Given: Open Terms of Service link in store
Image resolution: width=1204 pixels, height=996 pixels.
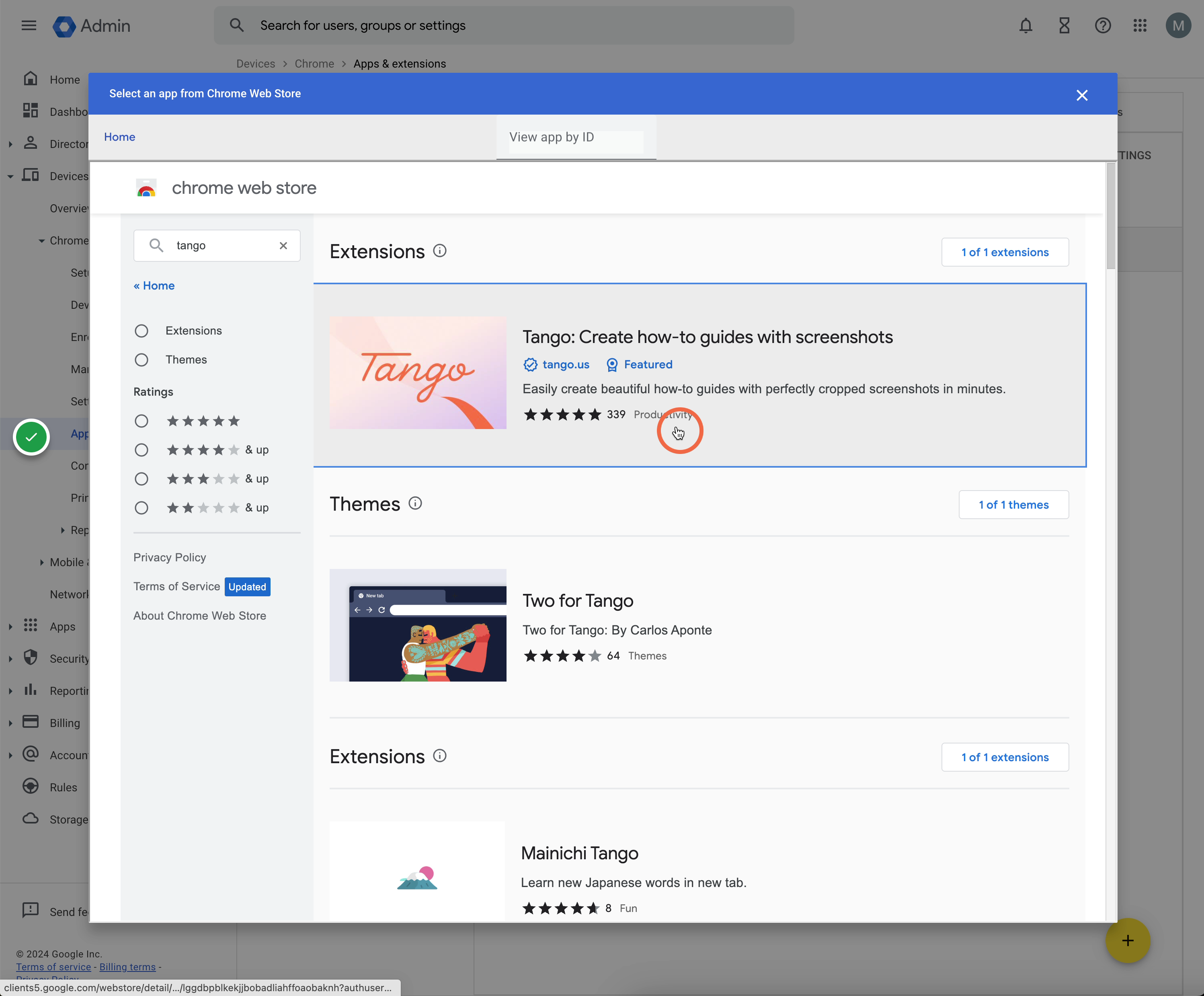Looking at the screenshot, I should [176, 586].
